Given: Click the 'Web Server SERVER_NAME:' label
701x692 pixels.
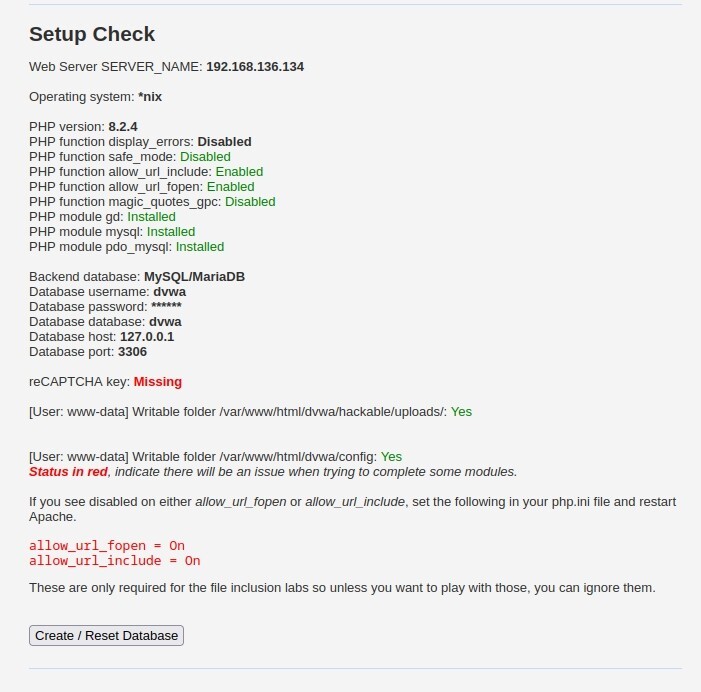Looking at the screenshot, I should pyautogui.click(x=116, y=67).
